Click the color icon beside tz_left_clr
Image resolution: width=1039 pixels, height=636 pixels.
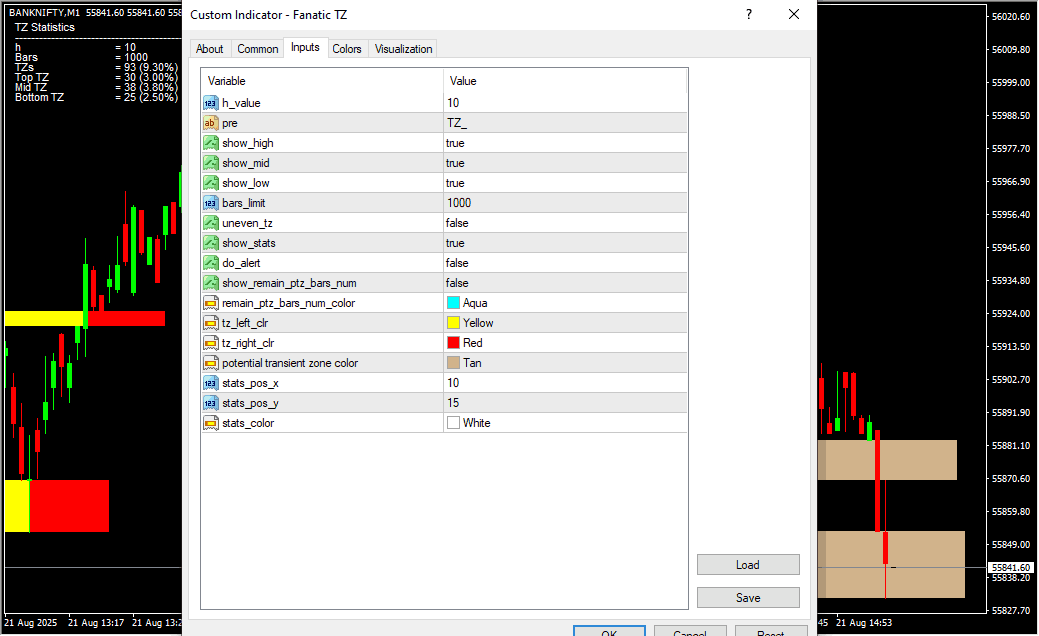point(211,323)
